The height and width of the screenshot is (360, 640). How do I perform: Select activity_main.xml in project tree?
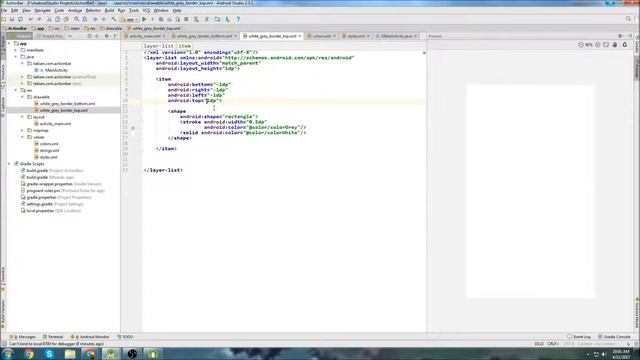click(55, 124)
